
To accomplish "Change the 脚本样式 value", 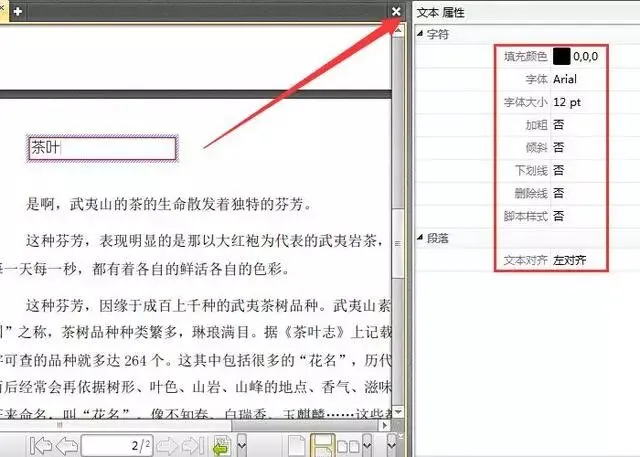I will tap(558, 216).
